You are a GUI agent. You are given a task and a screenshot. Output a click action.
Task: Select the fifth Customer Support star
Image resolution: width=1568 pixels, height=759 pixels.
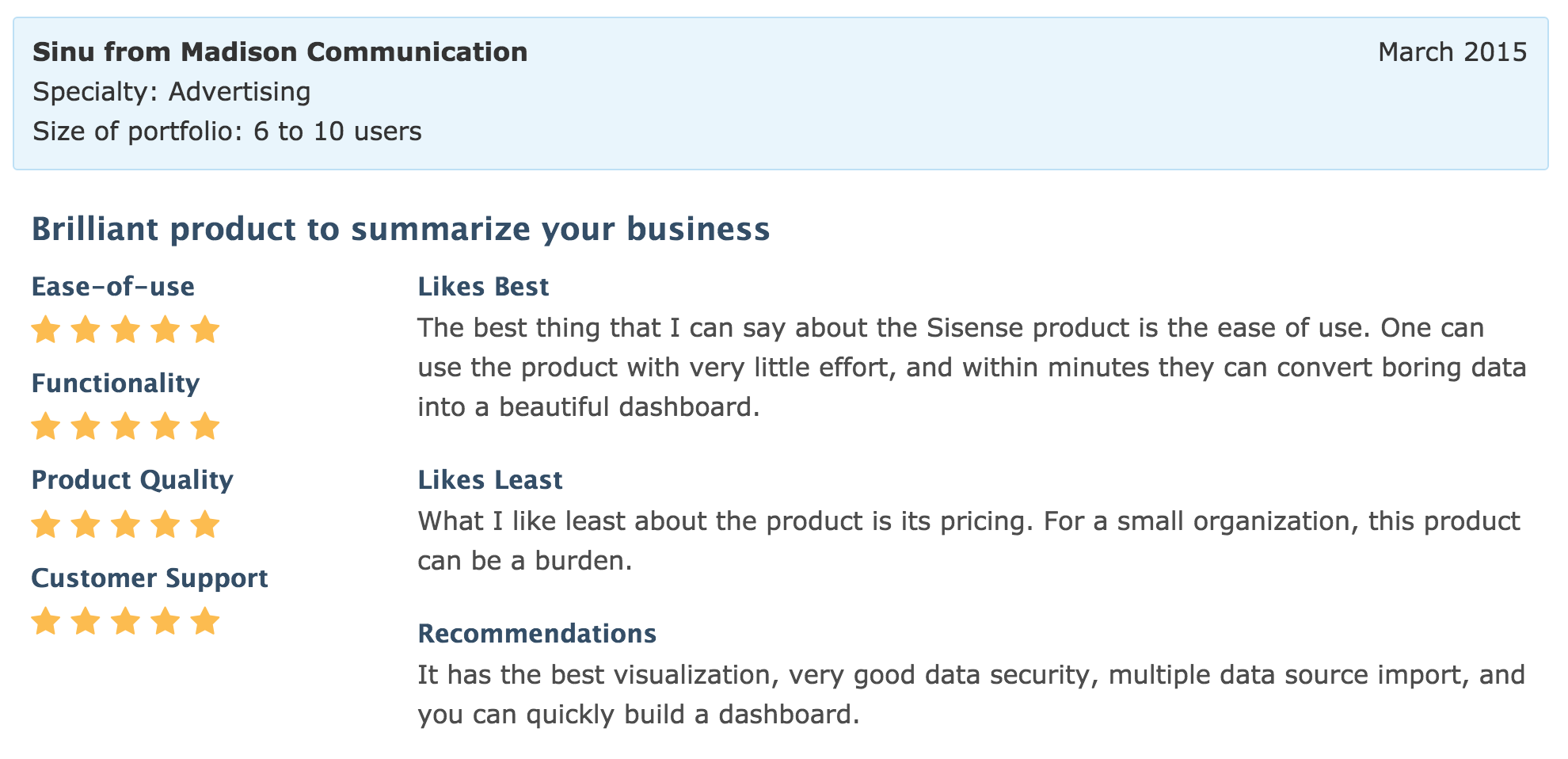[204, 622]
